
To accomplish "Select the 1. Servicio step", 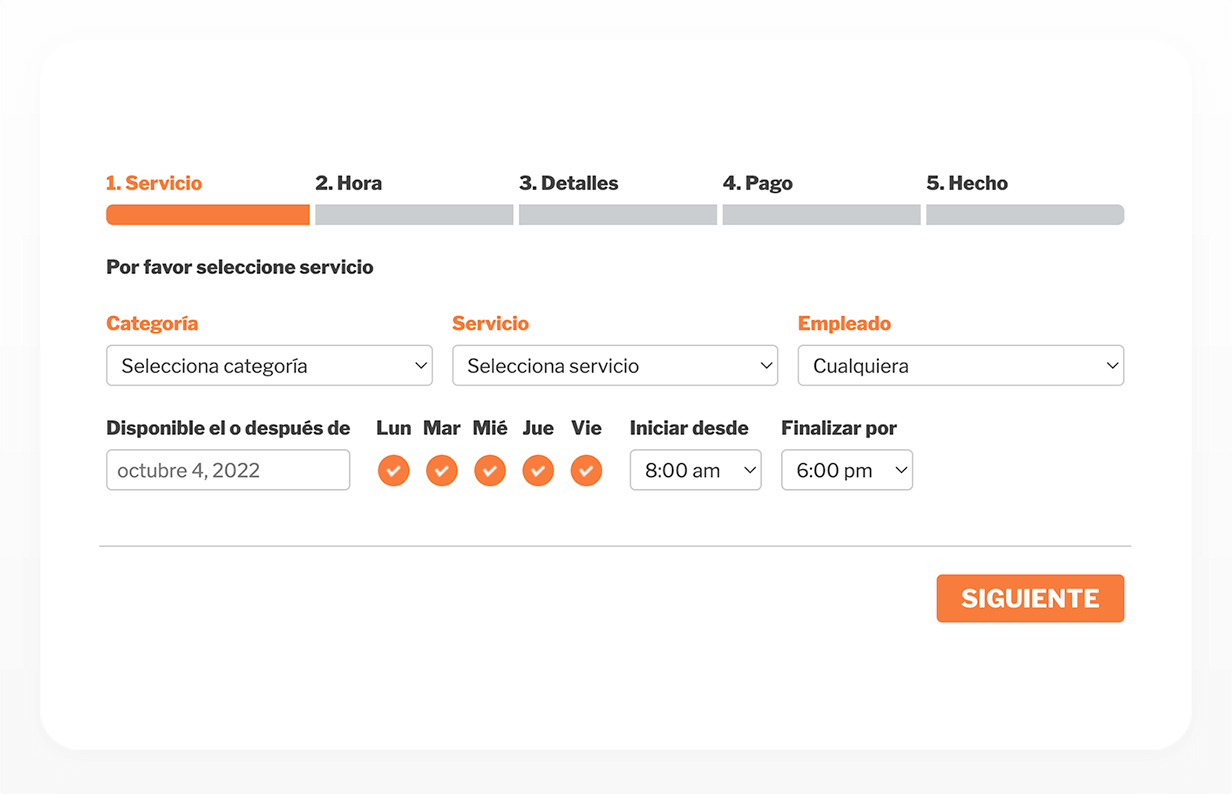I will coord(154,183).
